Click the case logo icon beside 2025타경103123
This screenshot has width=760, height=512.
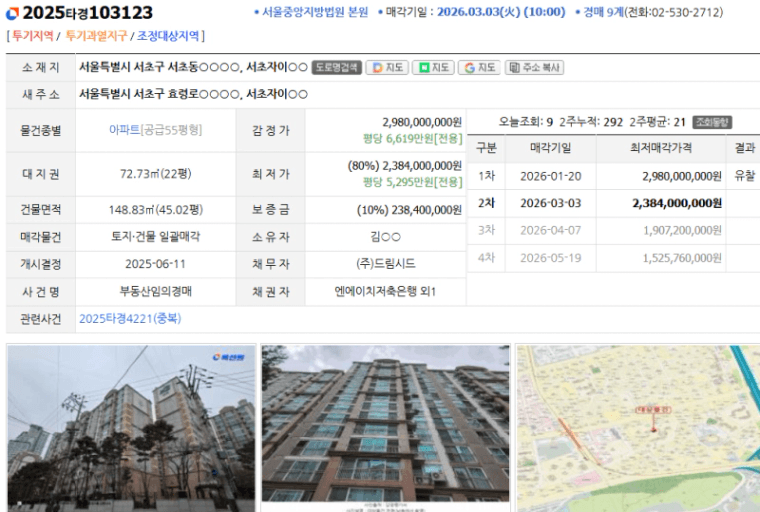click(x=12, y=14)
